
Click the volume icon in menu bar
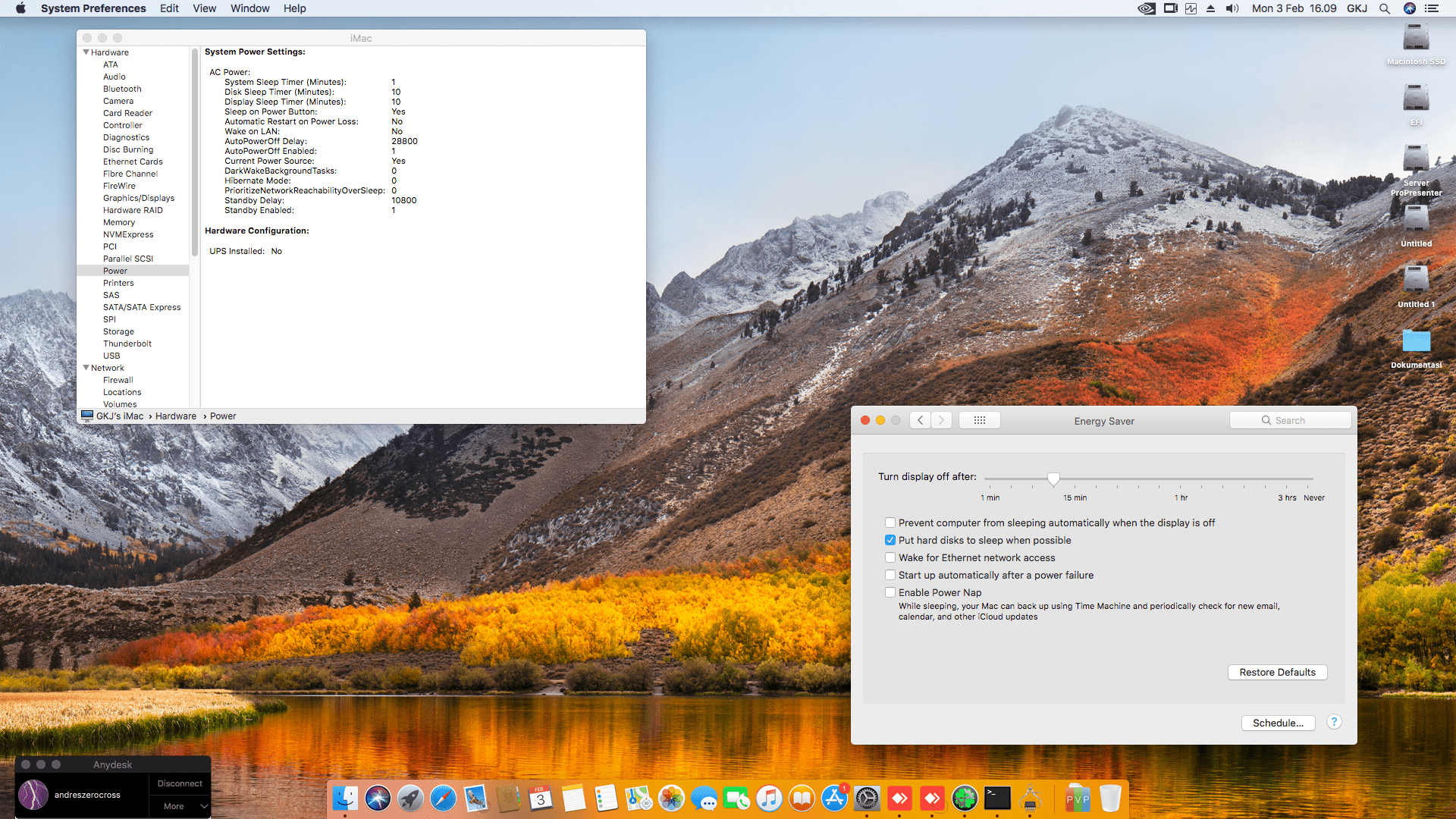[x=1232, y=8]
